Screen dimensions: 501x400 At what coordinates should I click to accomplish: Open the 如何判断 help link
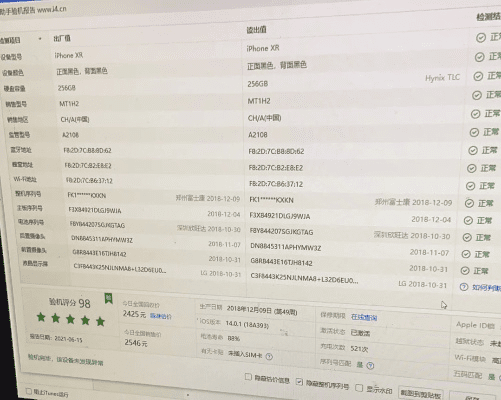[x=486, y=288]
